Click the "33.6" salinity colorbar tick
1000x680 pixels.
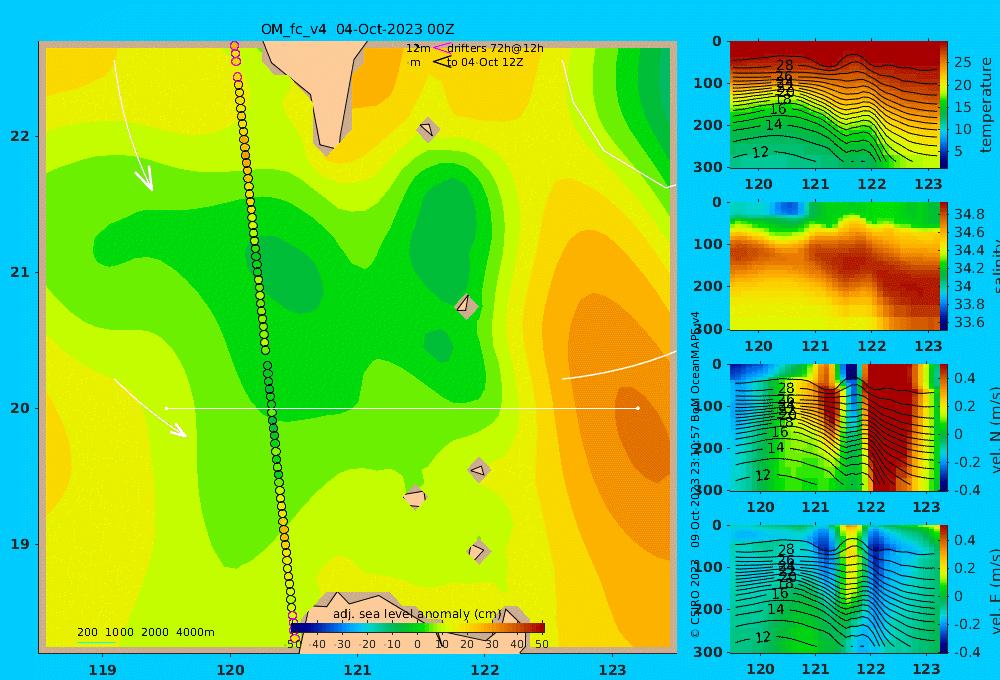tap(969, 322)
